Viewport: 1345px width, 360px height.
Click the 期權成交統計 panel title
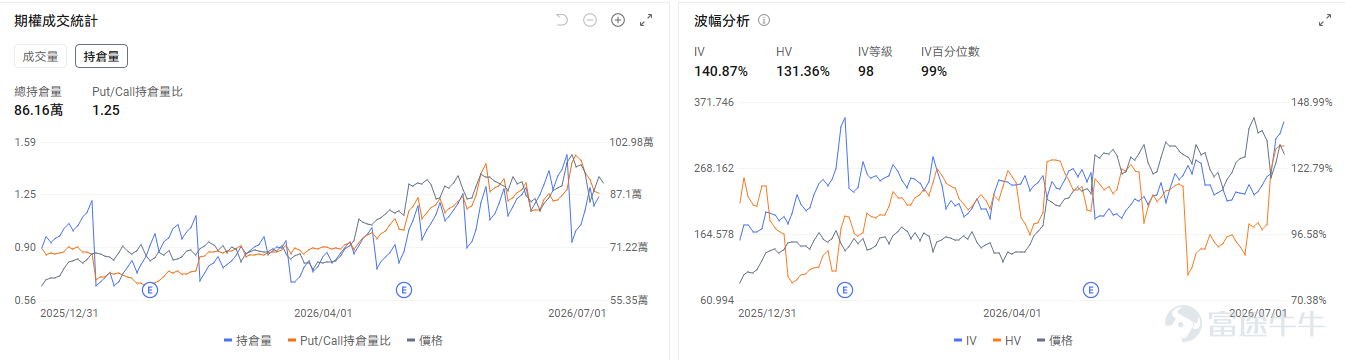coord(56,20)
